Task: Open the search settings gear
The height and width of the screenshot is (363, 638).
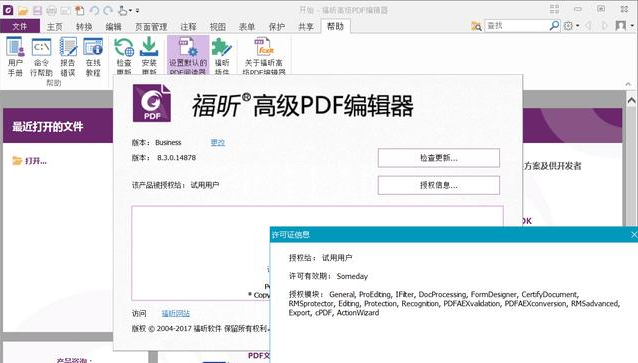Action: [x=568, y=26]
